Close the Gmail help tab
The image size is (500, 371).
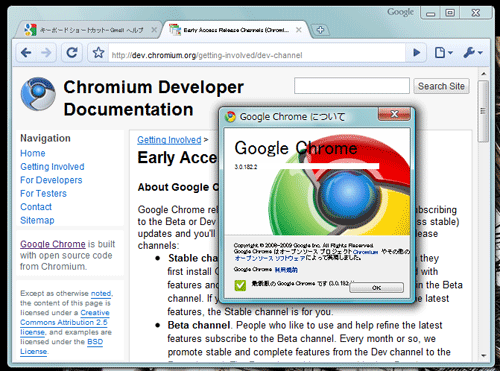click(x=154, y=30)
